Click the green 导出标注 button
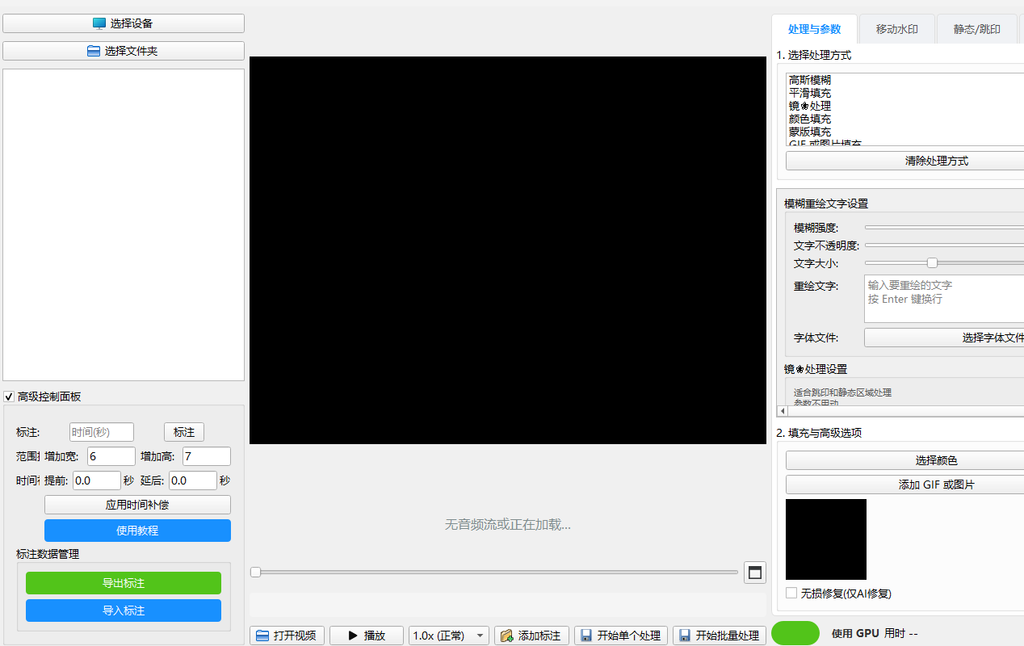1024x646 pixels. (x=123, y=583)
